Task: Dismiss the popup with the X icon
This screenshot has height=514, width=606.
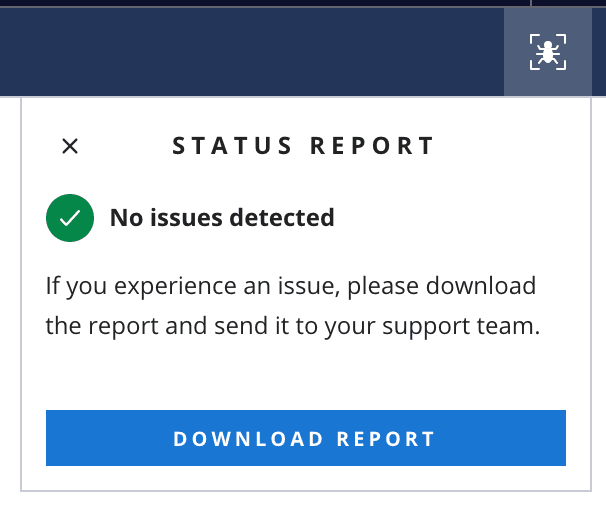Action: 70,146
